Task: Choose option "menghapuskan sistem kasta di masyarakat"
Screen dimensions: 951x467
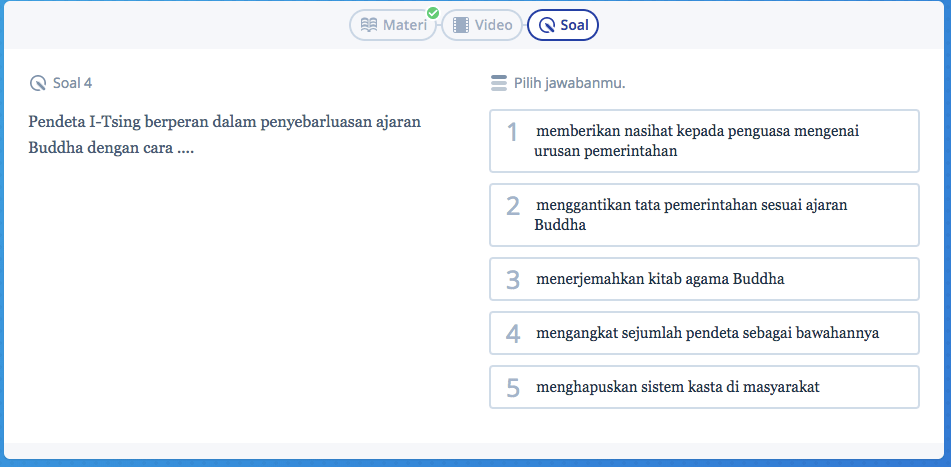Action: (x=704, y=387)
